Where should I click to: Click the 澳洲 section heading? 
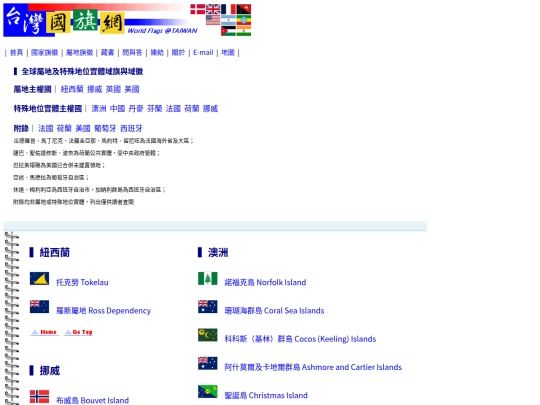click(218, 252)
